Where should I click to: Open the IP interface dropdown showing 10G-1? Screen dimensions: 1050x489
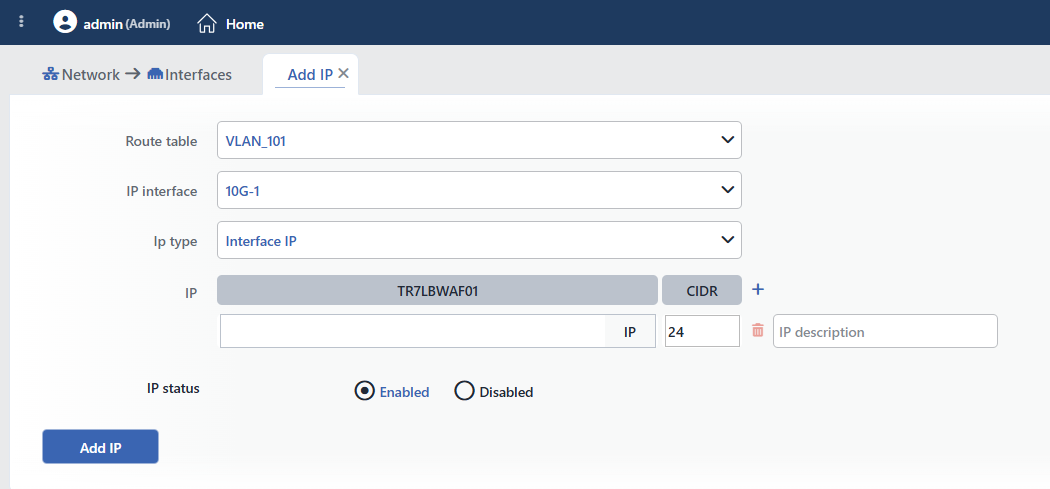point(479,190)
